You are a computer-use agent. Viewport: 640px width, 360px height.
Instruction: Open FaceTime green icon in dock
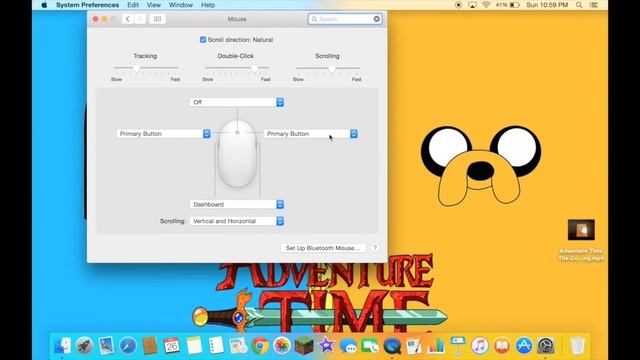tap(370, 346)
